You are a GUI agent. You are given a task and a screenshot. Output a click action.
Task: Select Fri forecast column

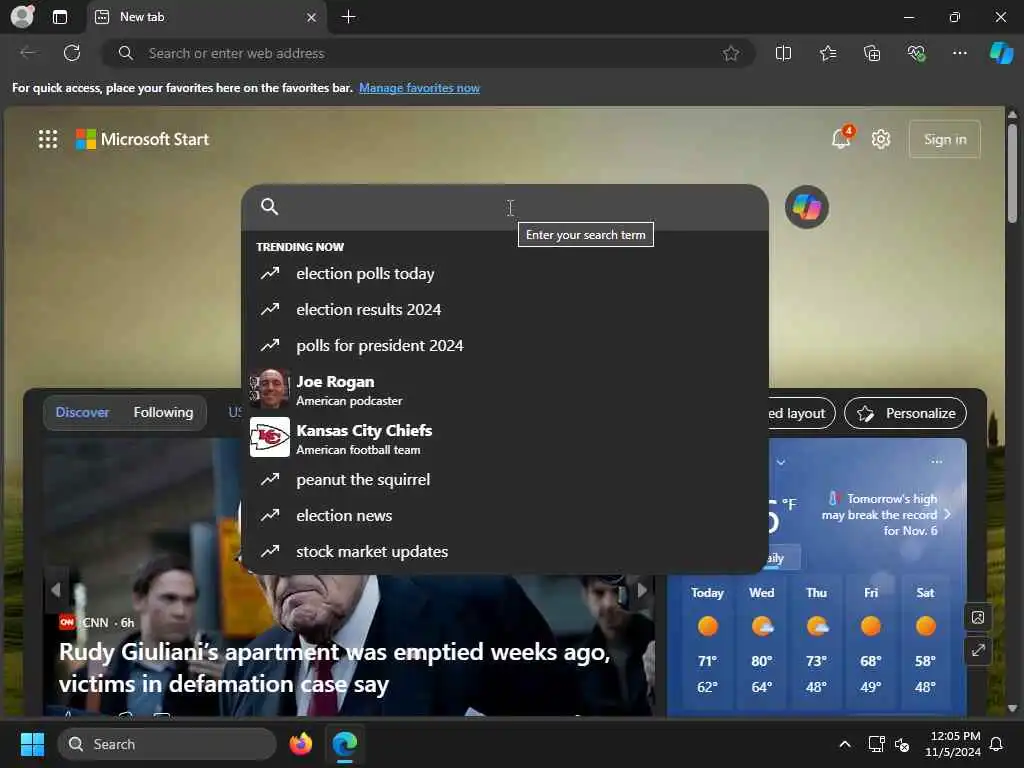[871, 643]
